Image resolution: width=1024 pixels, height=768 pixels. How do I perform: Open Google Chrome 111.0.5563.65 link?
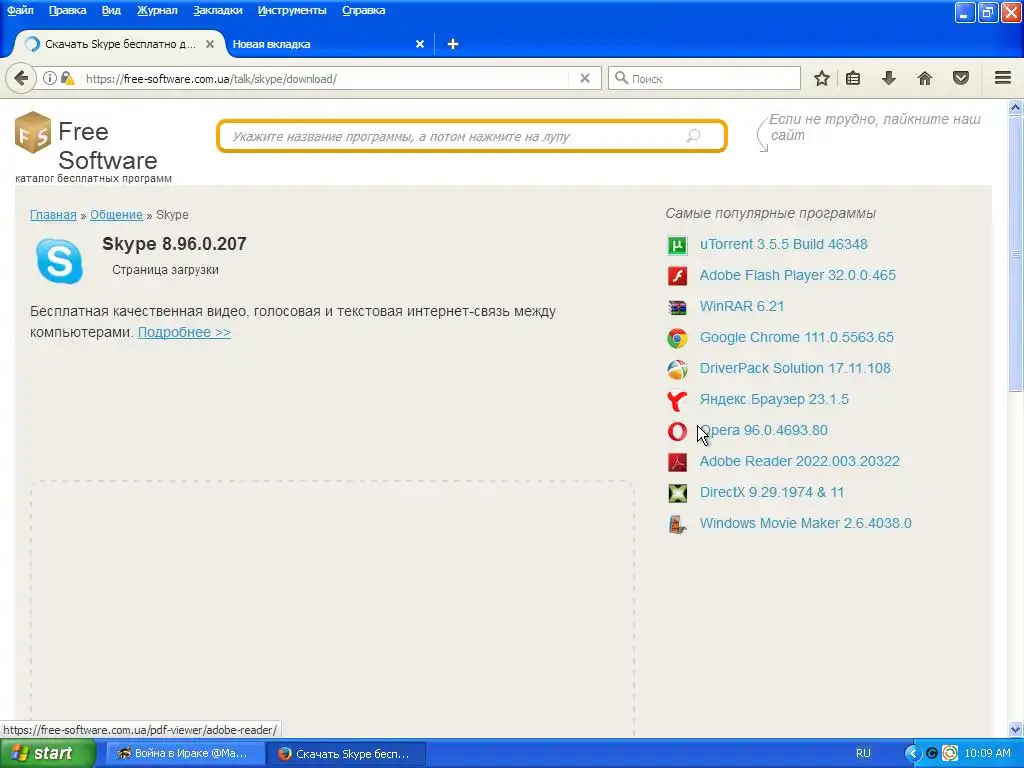(797, 337)
